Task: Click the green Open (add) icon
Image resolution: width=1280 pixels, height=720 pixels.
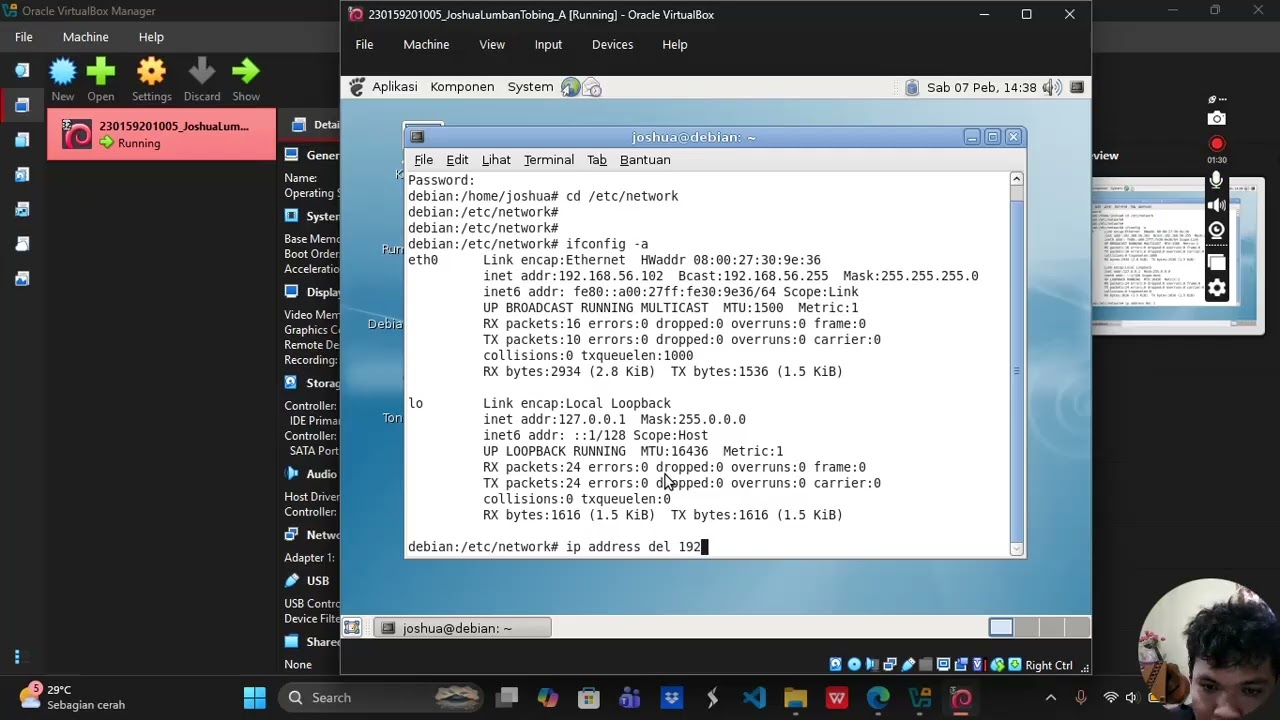Action: [100, 72]
